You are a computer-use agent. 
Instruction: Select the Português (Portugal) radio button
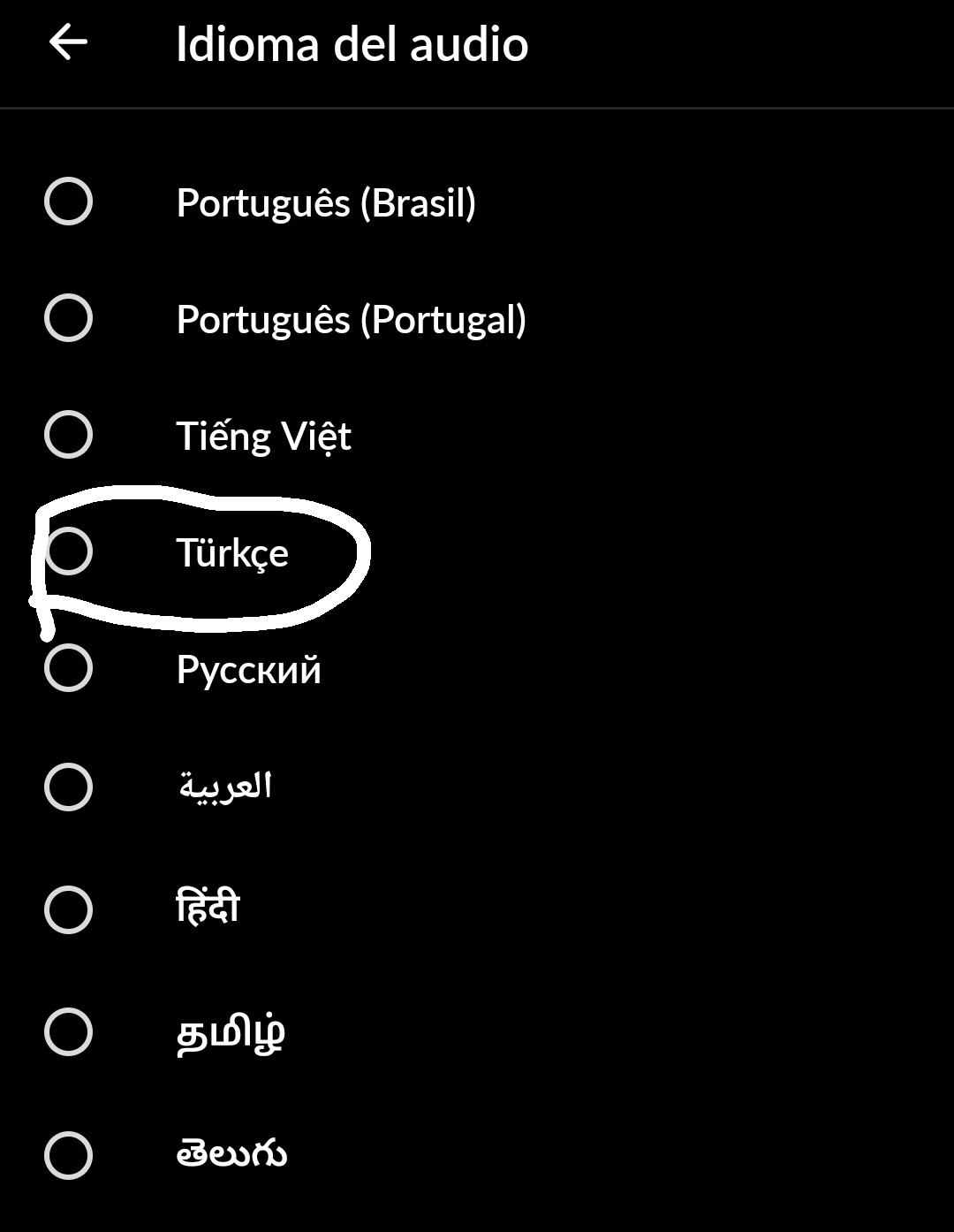coord(69,320)
